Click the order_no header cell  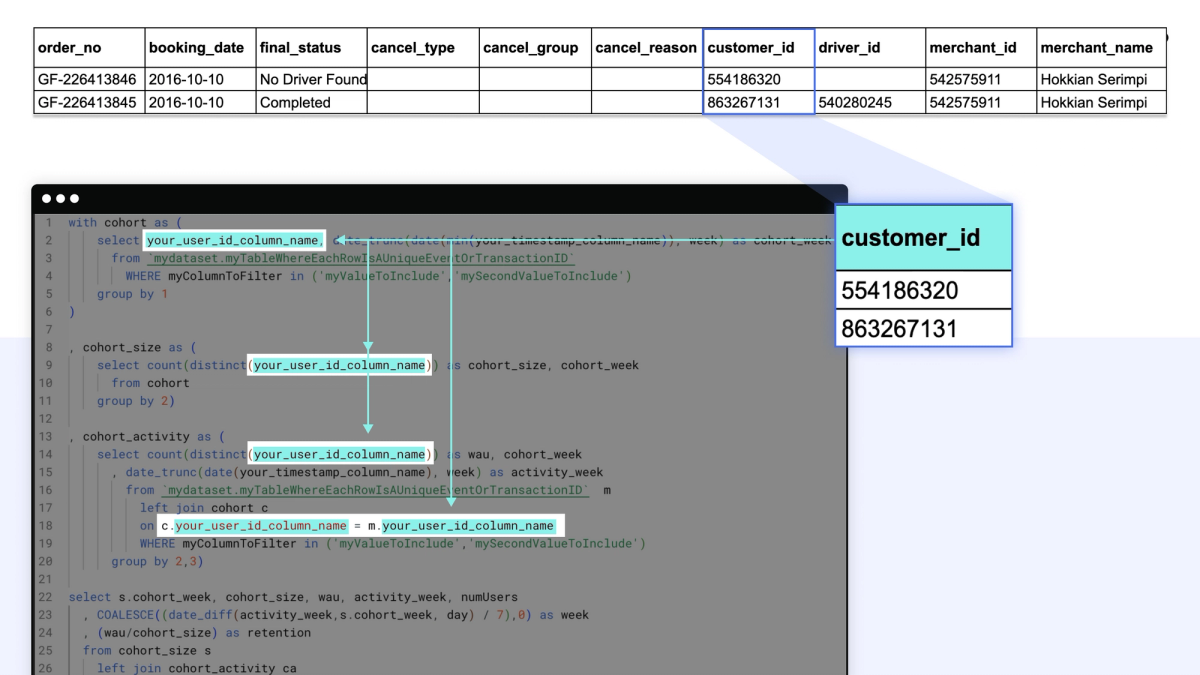(x=66, y=47)
